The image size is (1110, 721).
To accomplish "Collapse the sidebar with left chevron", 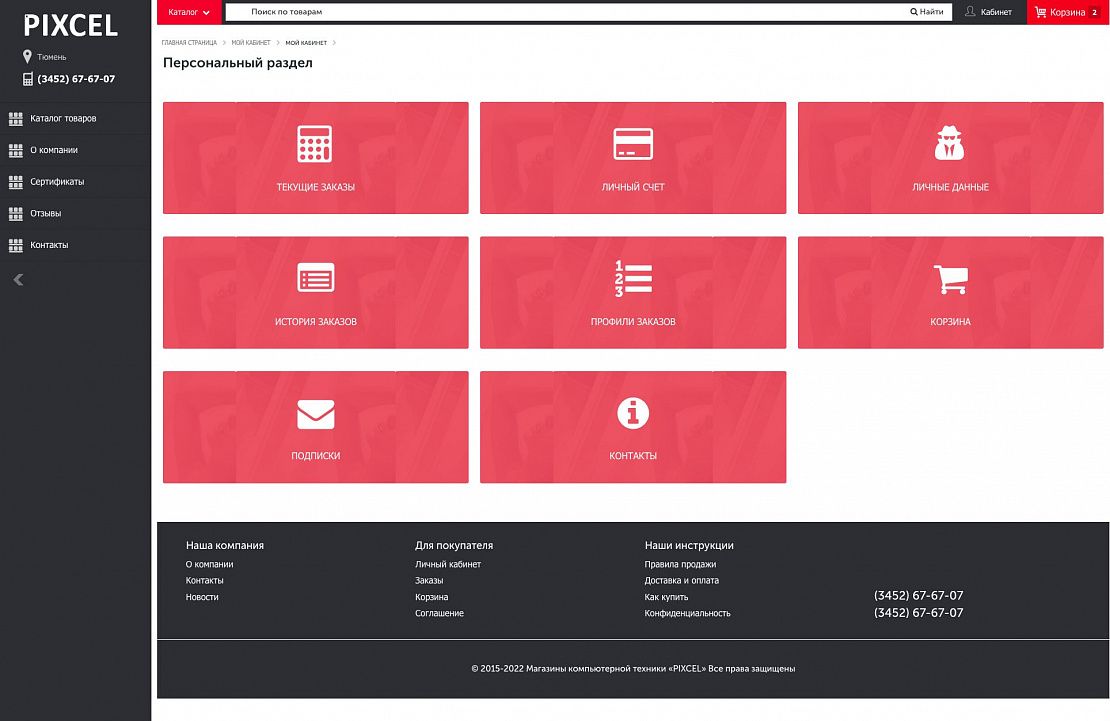I will [x=18, y=280].
